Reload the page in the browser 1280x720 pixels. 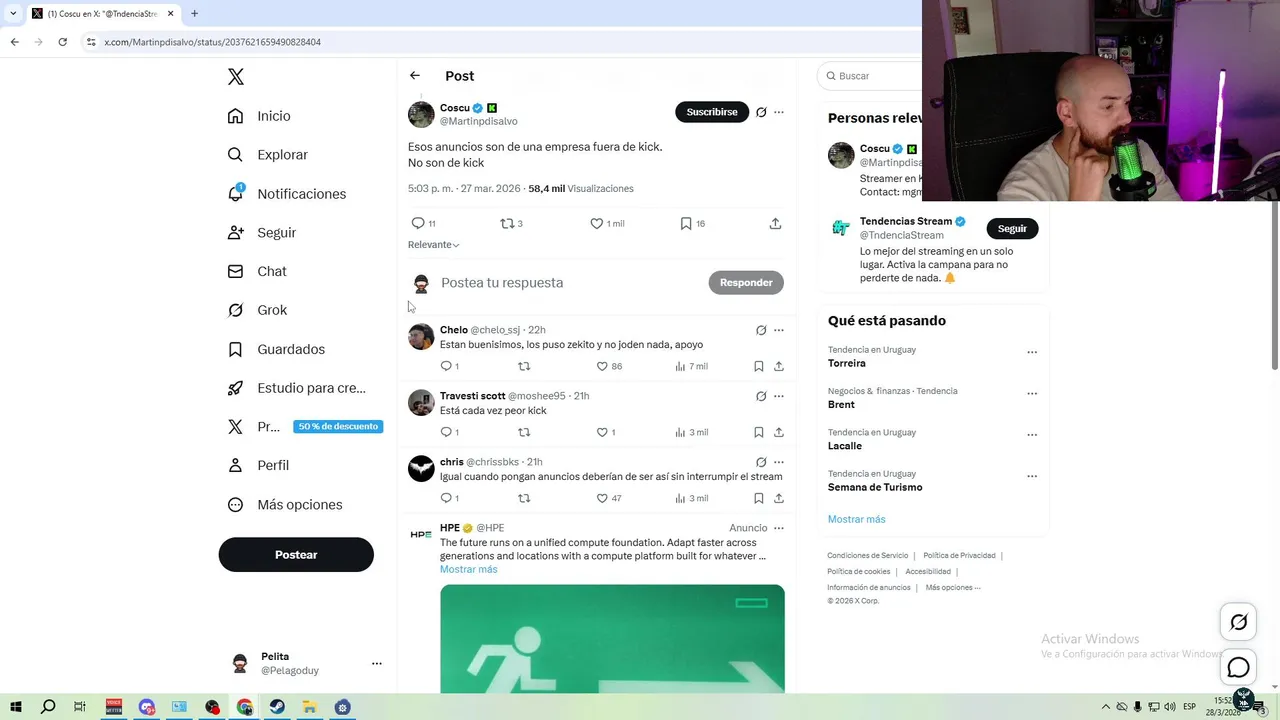pyautogui.click(x=62, y=42)
